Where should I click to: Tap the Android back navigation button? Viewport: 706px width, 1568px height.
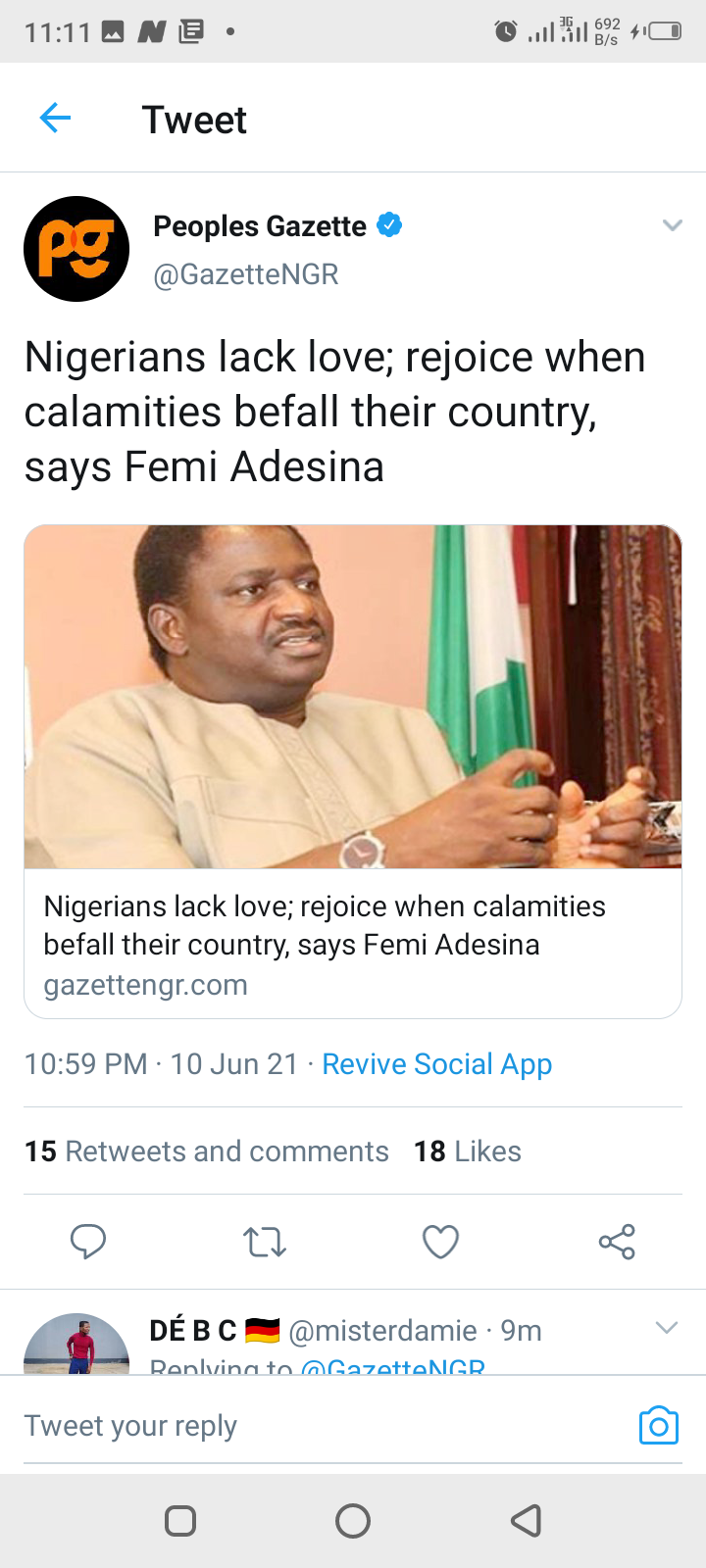click(527, 1521)
